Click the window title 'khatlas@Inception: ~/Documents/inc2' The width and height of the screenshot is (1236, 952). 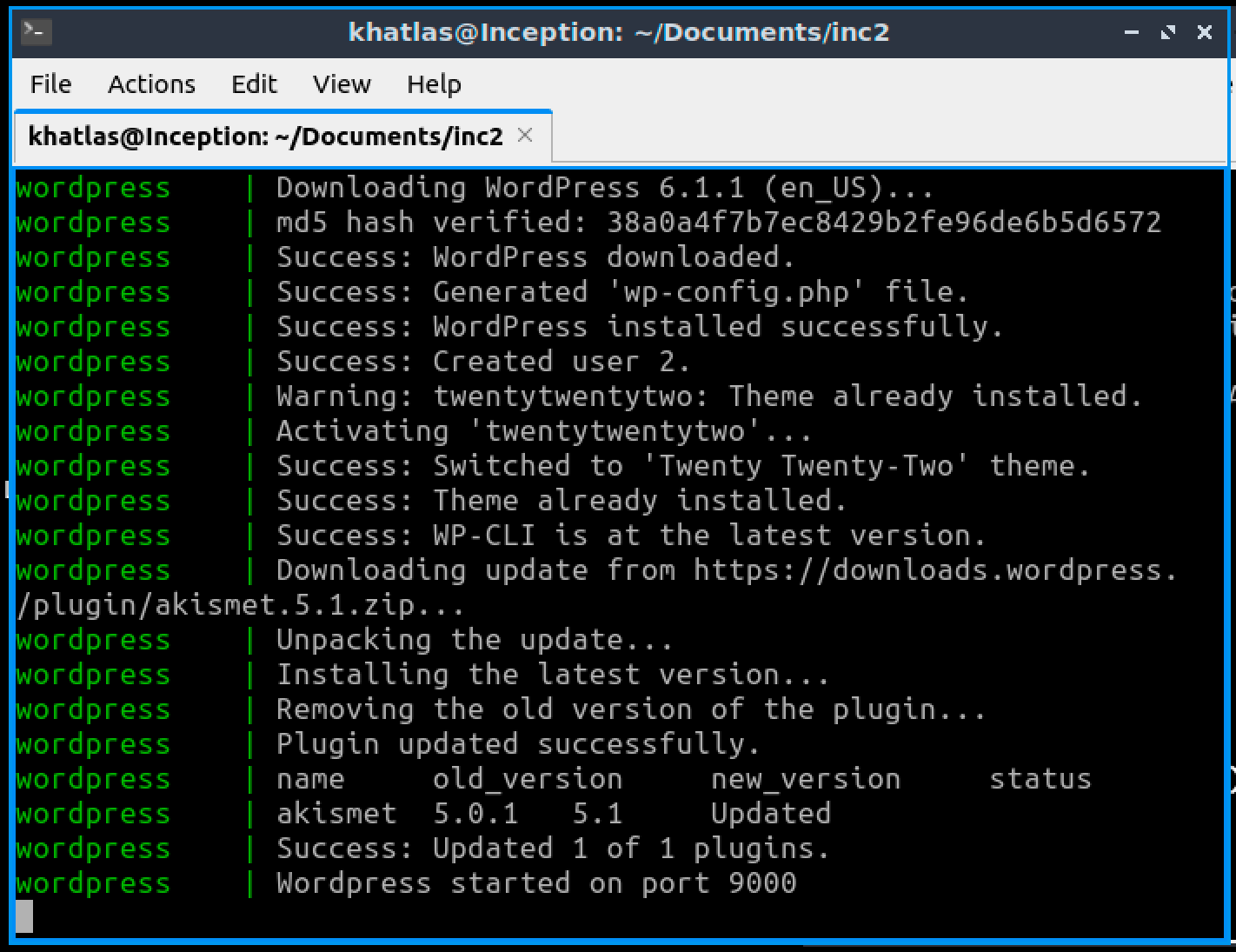(x=618, y=32)
